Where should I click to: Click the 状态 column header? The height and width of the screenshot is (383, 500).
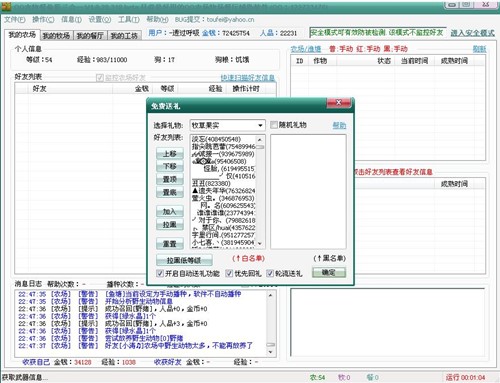[x=366, y=61]
